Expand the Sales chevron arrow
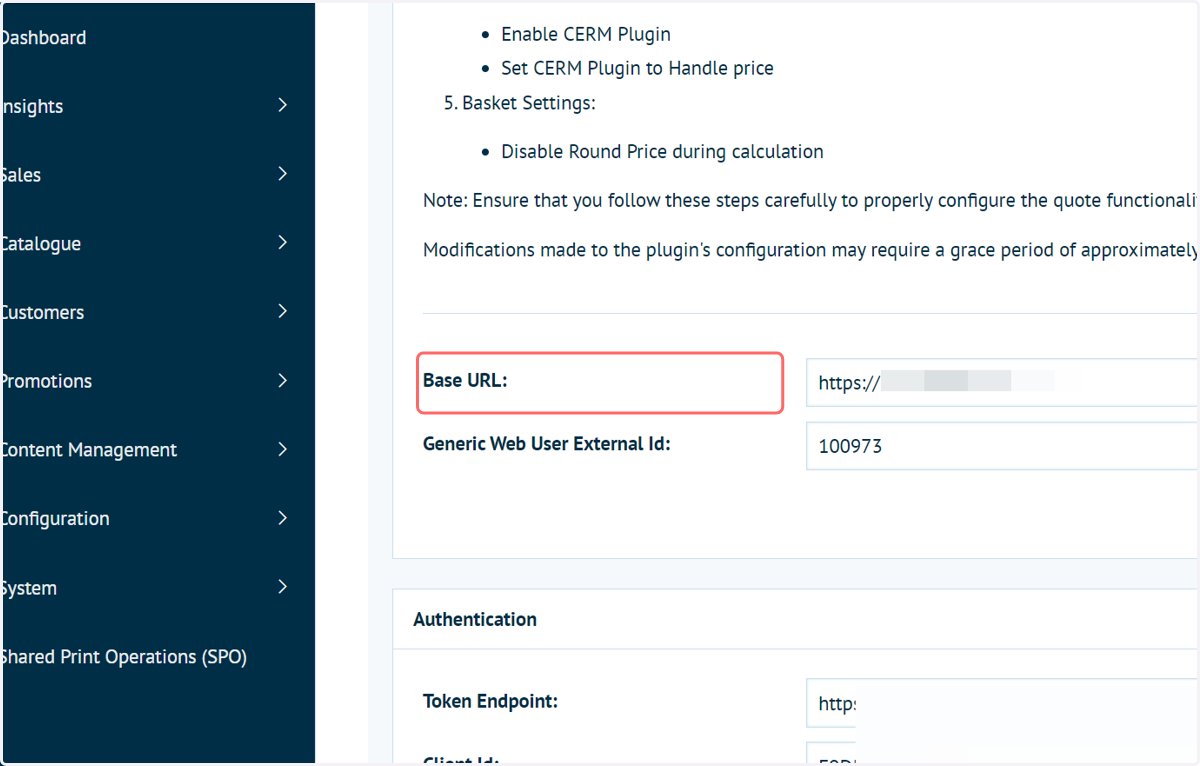 click(283, 174)
